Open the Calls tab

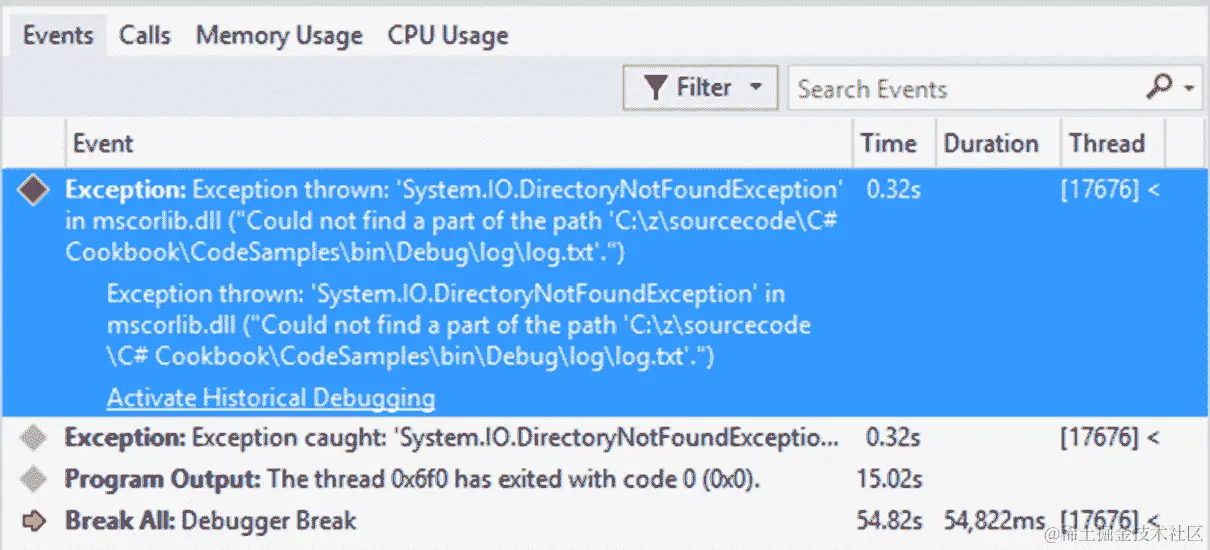(x=145, y=36)
